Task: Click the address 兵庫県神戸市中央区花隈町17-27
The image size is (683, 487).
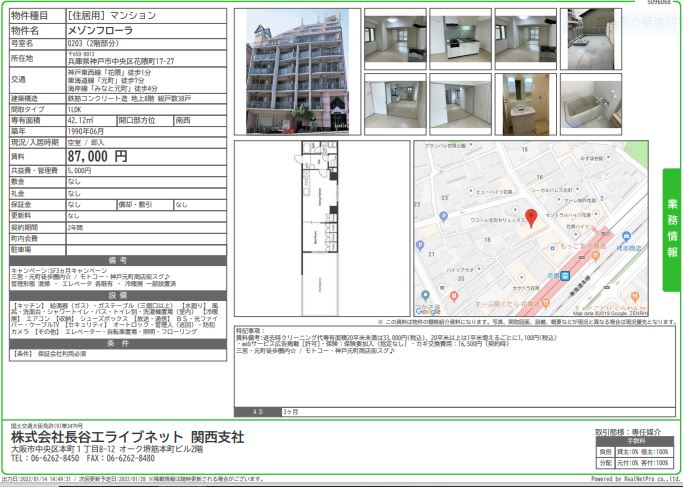Action: click(121, 61)
